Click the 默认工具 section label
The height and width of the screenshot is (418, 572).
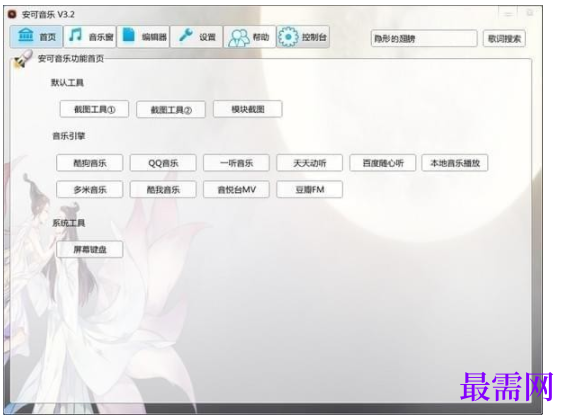coord(67,82)
